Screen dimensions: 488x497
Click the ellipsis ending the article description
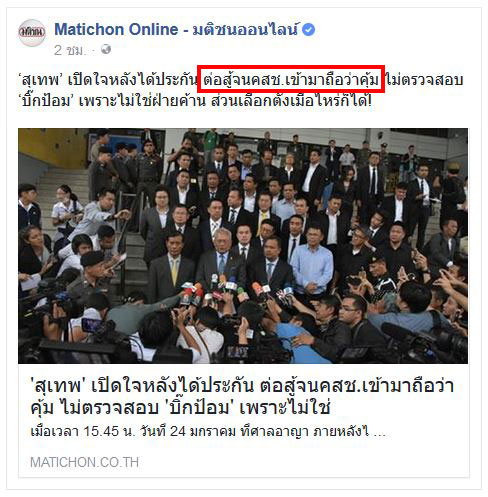[380, 434]
